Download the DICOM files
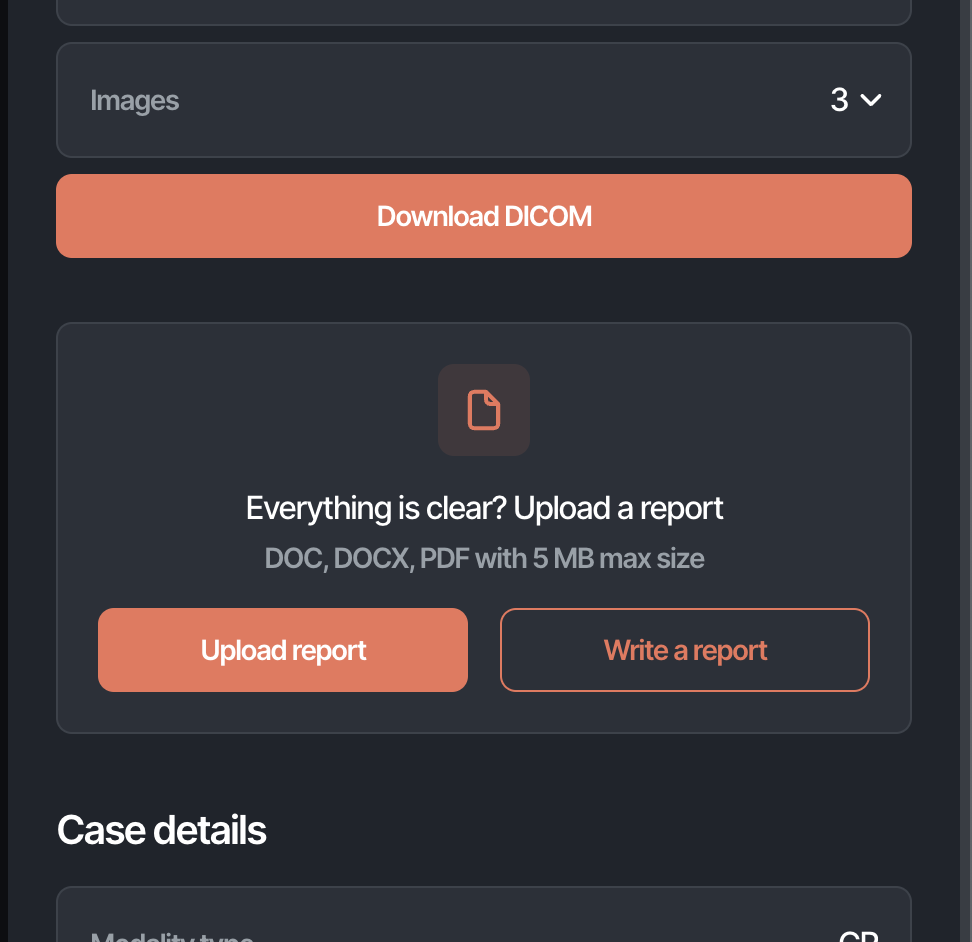Image resolution: width=972 pixels, height=942 pixels. pyautogui.click(x=484, y=216)
